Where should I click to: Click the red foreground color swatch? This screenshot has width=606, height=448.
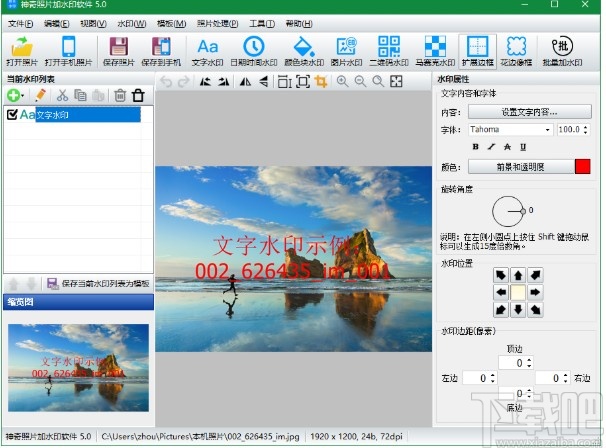pyautogui.click(x=582, y=167)
